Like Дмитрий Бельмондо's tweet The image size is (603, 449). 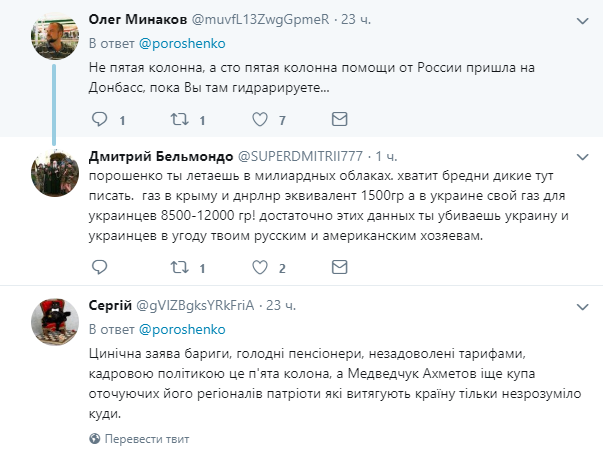pos(261,268)
